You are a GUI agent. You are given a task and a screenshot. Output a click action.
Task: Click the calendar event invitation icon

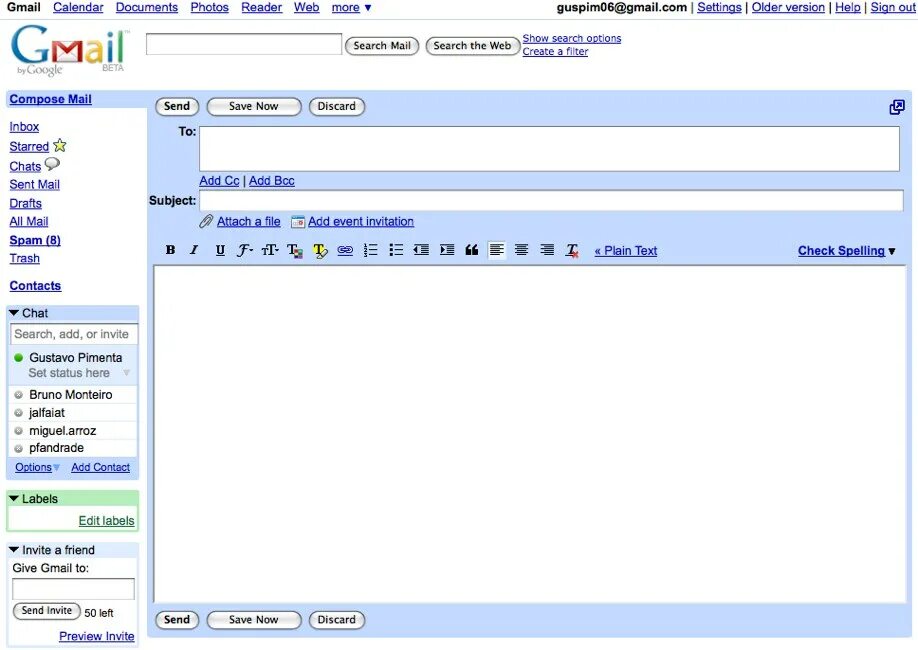tap(298, 222)
